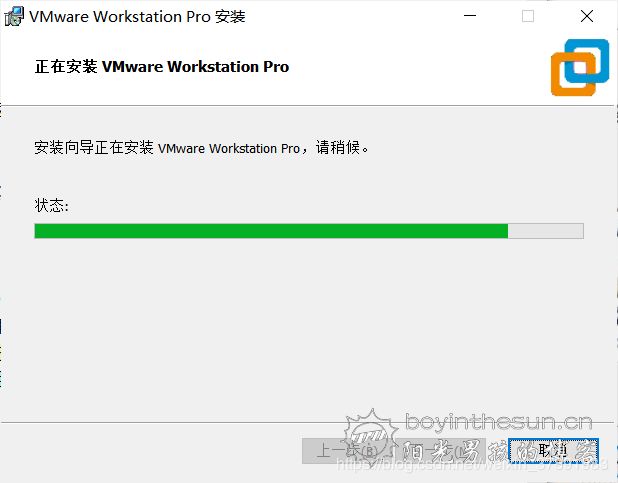The width and height of the screenshot is (618, 483).
Task: Click the orange square of the VMware logo
Action: click(x=573, y=74)
